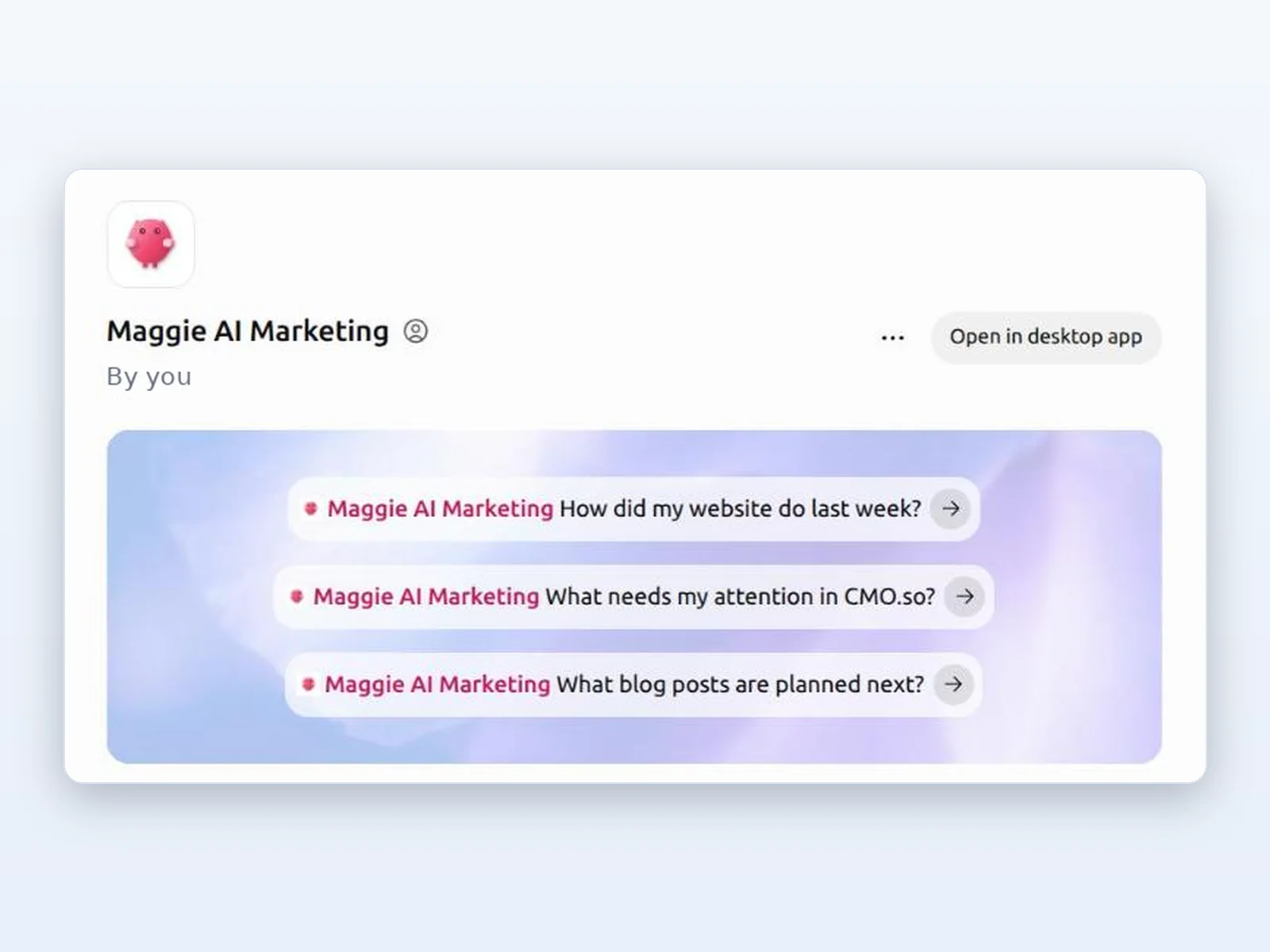The height and width of the screenshot is (952, 1270).
Task: Select prompt 'How did my website do last week?'
Action: pos(633,509)
